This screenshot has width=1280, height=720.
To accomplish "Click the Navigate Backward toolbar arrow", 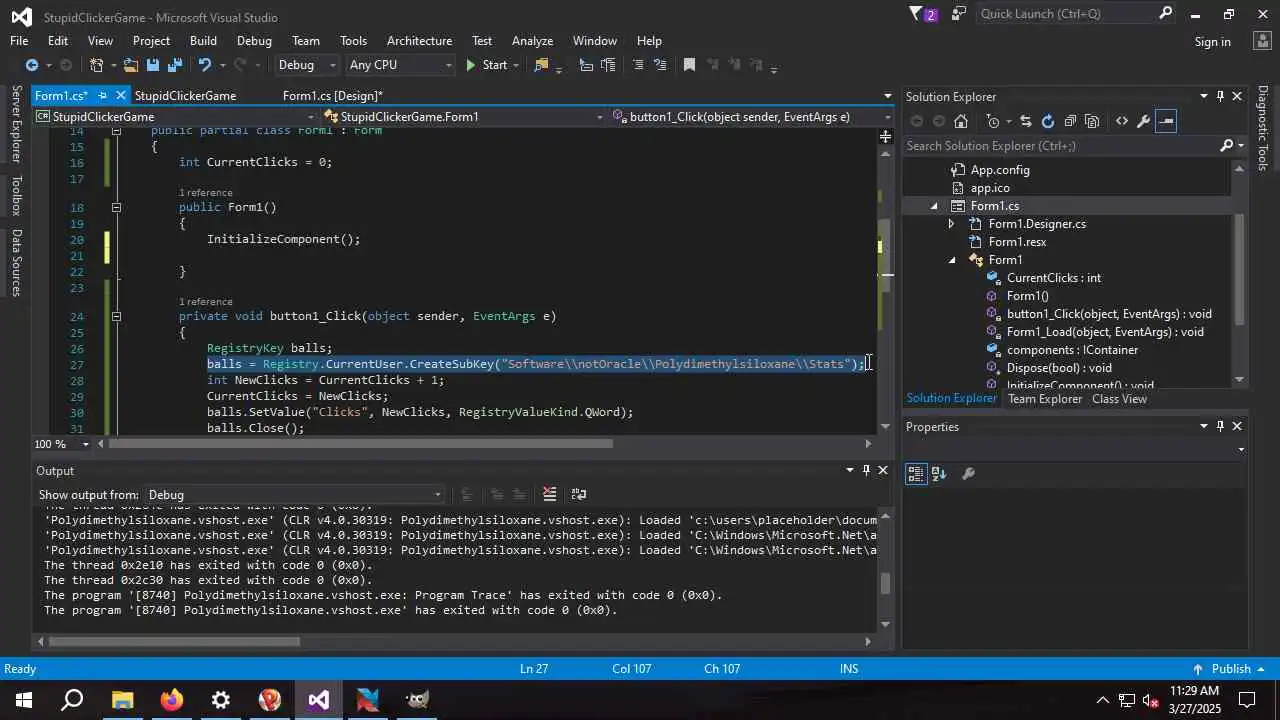I will [x=31, y=65].
